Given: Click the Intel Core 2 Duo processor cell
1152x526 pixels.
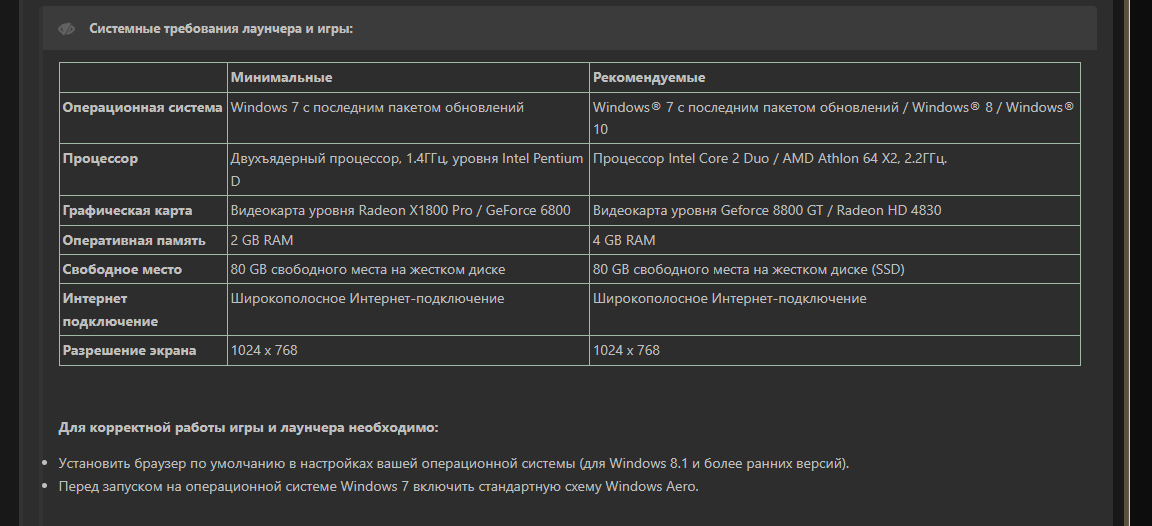Looking at the screenshot, I should point(835,170).
